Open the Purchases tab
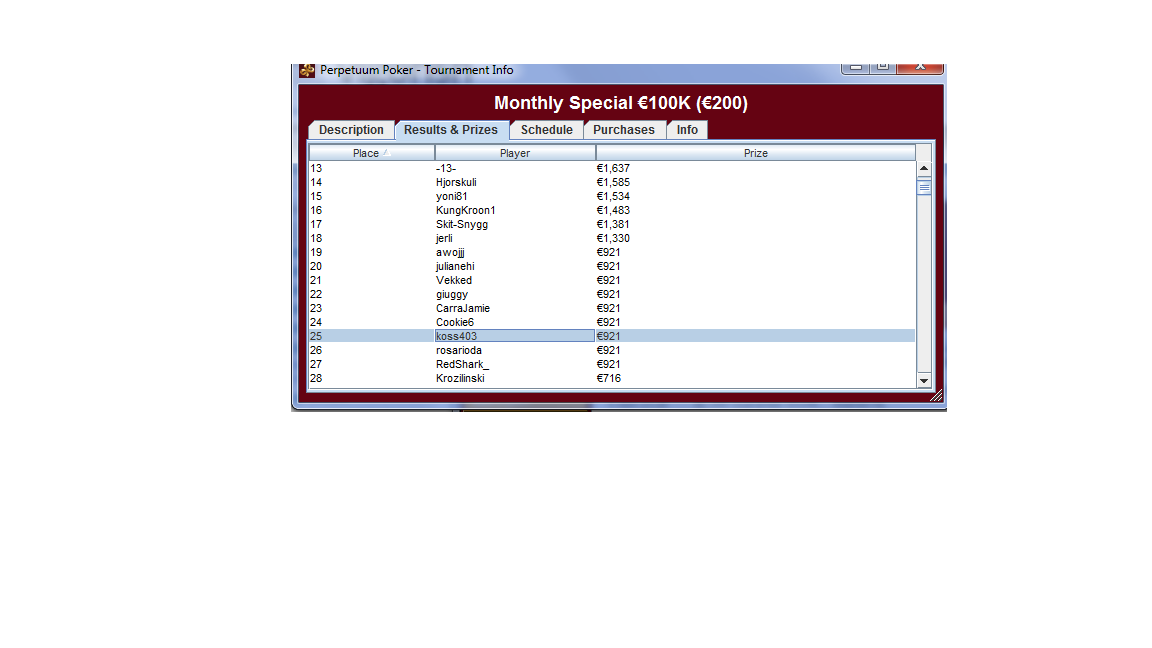 (x=624, y=130)
